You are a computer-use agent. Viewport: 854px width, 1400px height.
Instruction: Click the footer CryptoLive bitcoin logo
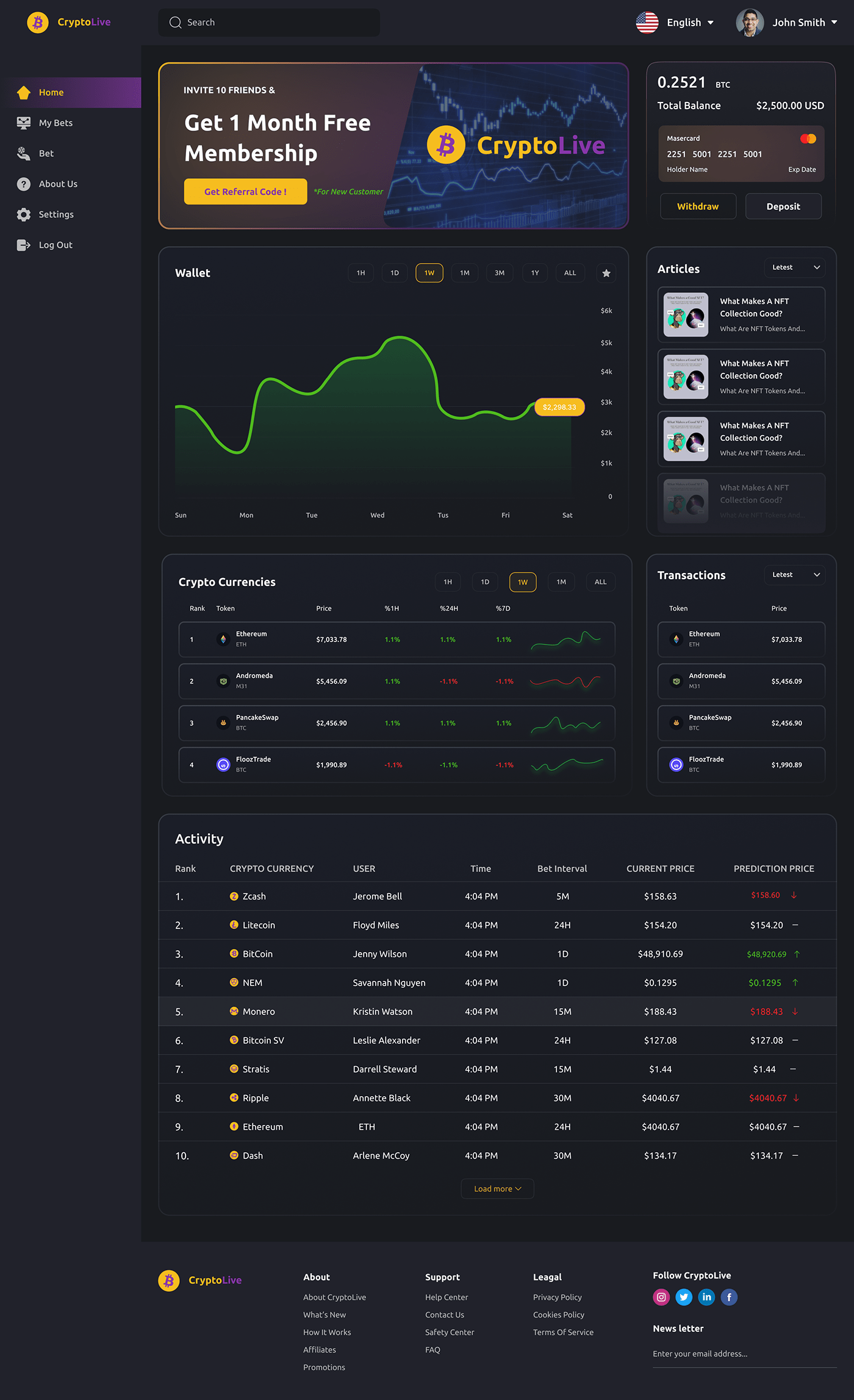(169, 1280)
